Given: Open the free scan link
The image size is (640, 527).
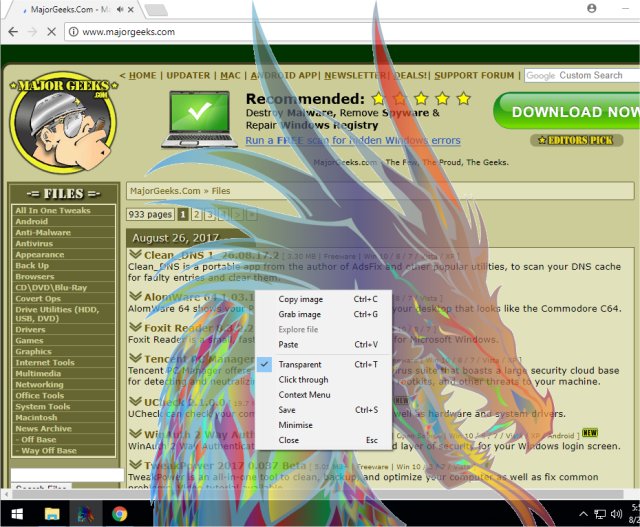Looking at the screenshot, I should [x=353, y=140].
